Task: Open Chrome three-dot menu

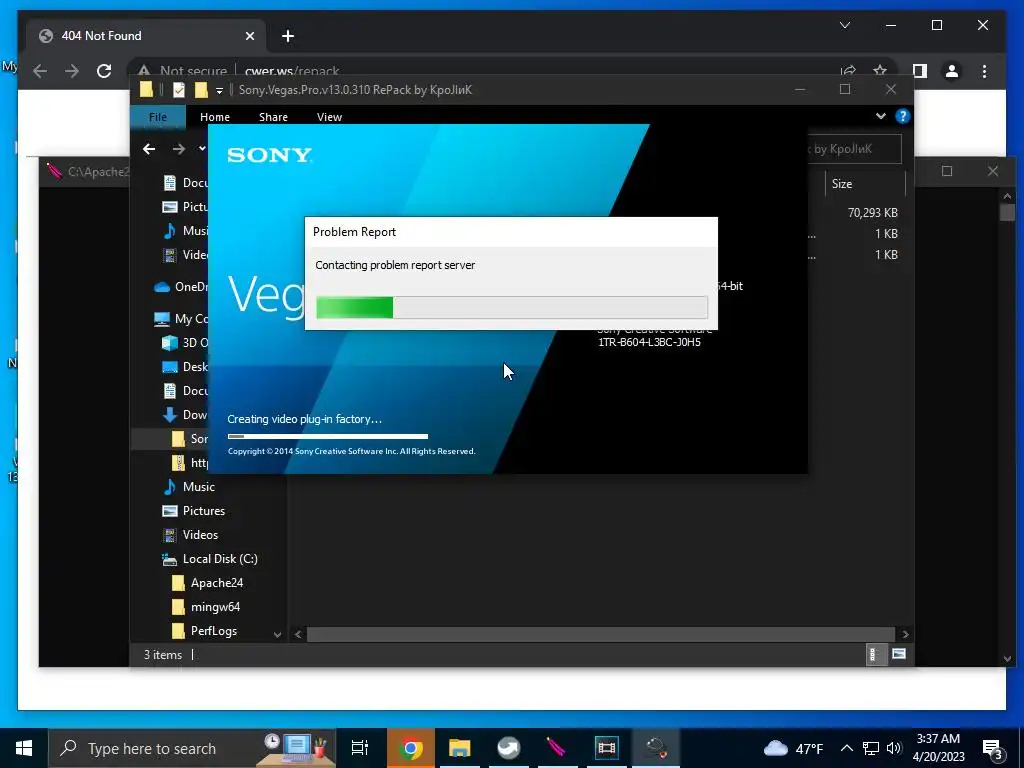Action: (984, 71)
